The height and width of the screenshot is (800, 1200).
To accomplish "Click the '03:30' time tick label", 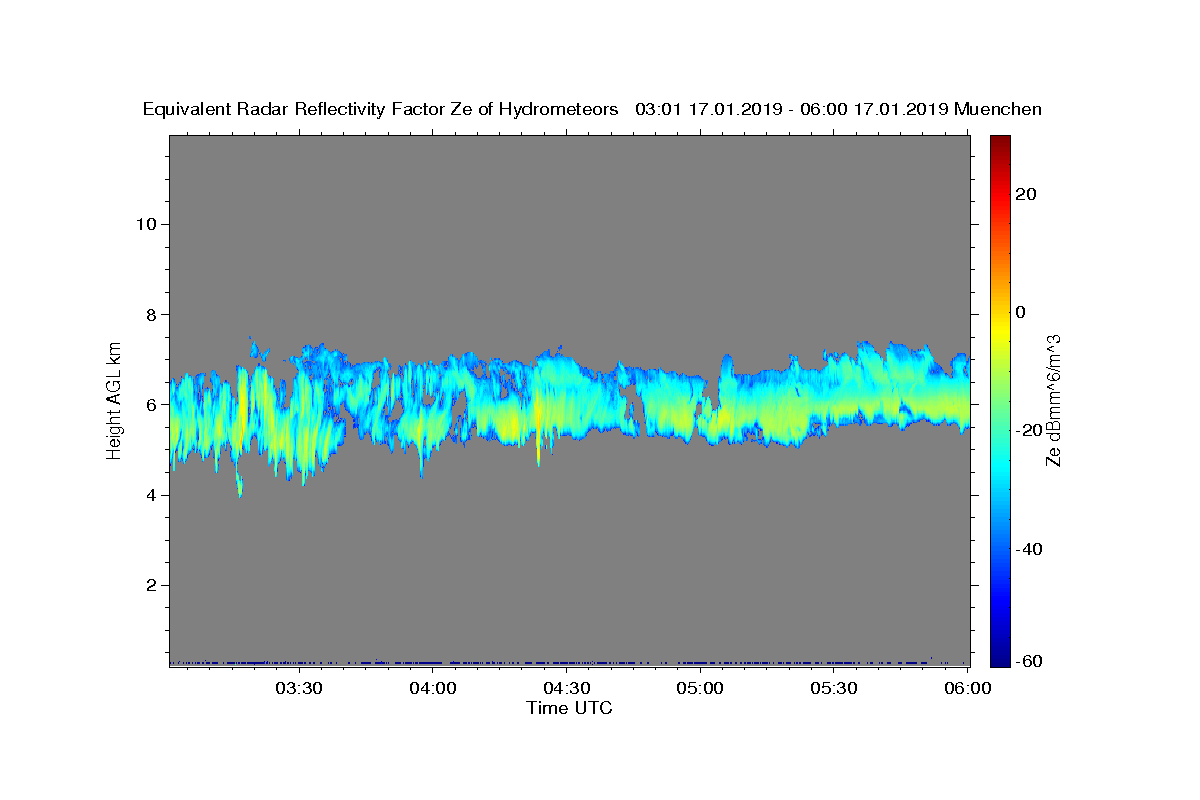I will [299, 689].
